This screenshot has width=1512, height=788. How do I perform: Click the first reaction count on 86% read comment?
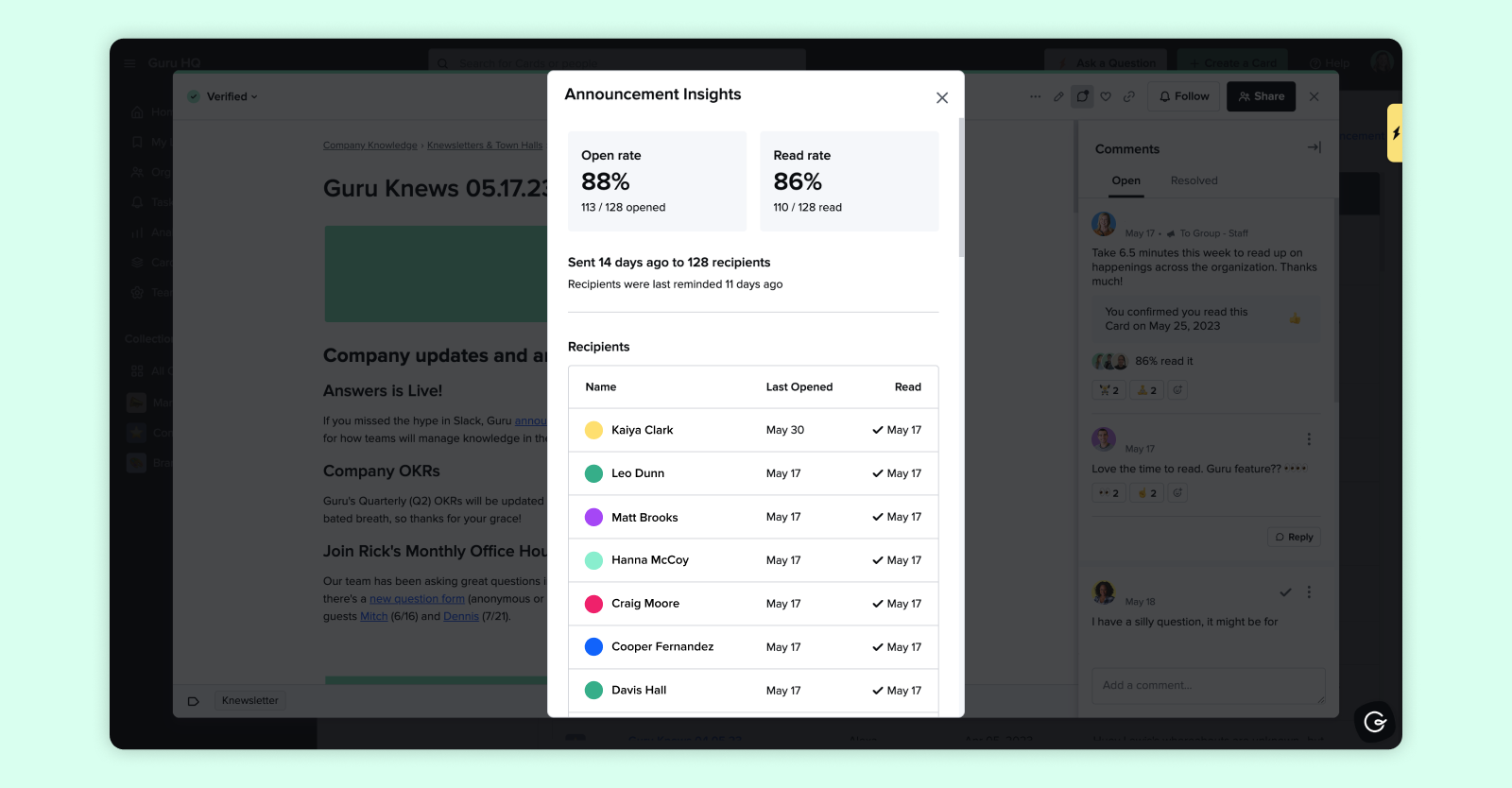tap(1108, 390)
